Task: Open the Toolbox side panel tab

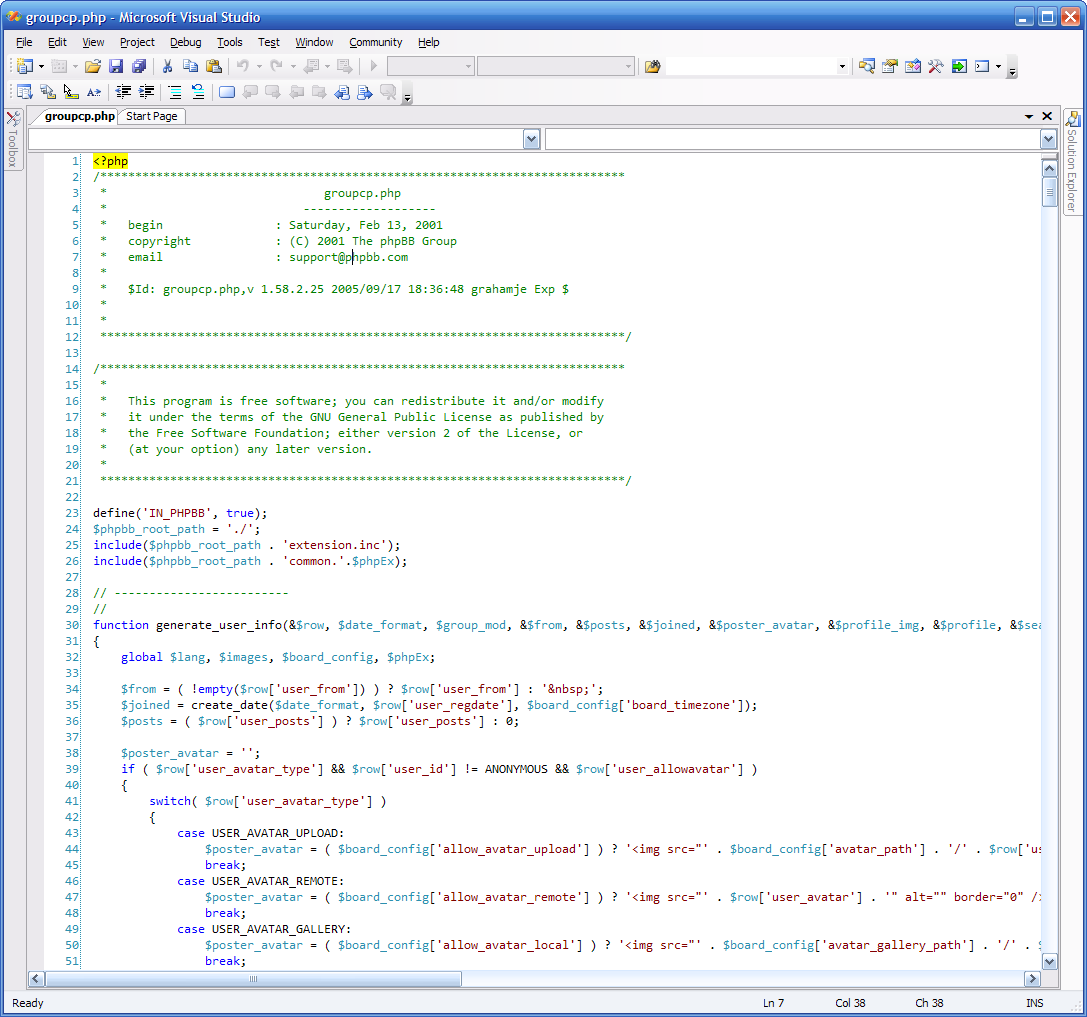Action: (x=12, y=139)
